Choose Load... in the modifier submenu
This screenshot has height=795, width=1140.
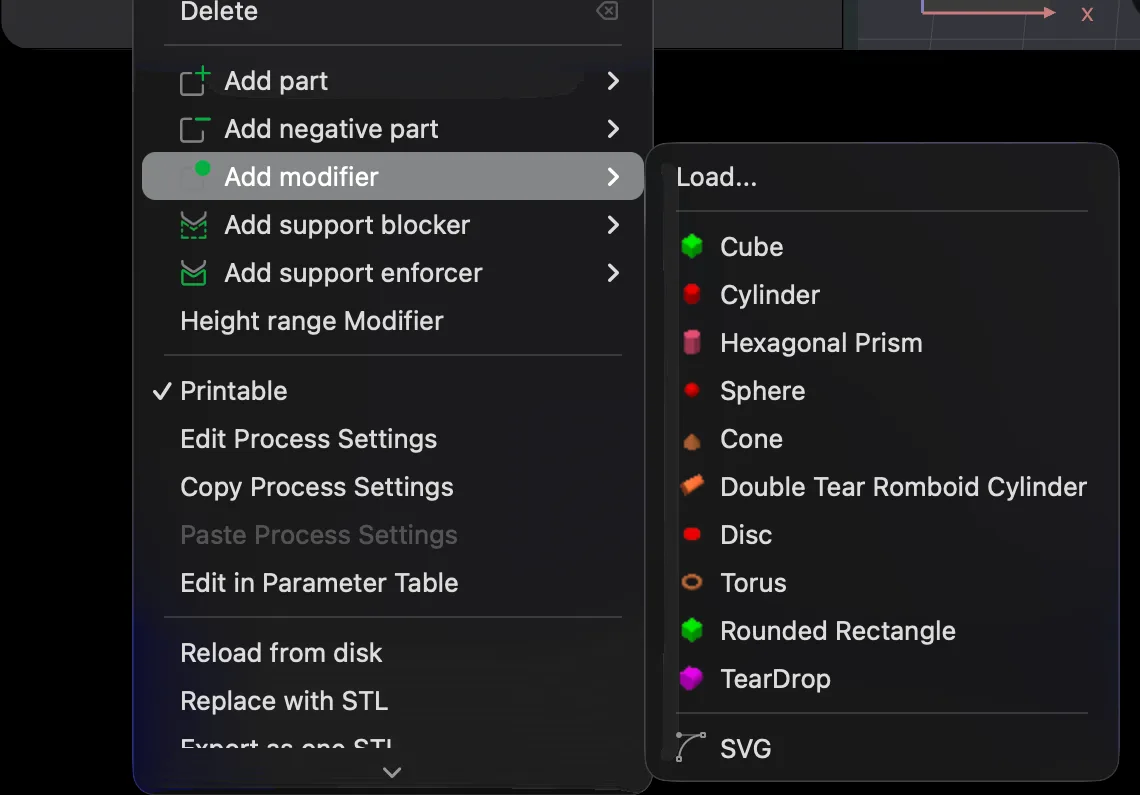click(716, 177)
